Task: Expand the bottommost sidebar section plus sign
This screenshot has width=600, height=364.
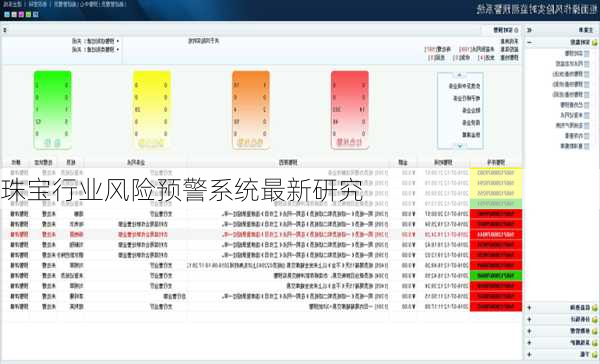Action: point(530,354)
